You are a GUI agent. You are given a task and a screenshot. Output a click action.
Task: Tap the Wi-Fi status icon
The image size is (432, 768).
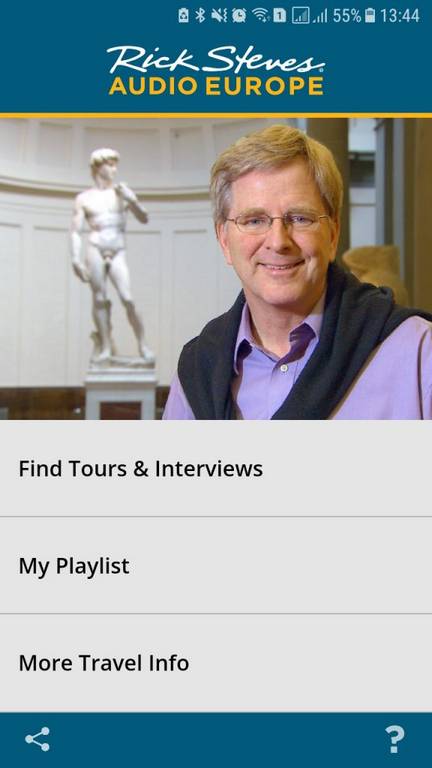[261, 16]
